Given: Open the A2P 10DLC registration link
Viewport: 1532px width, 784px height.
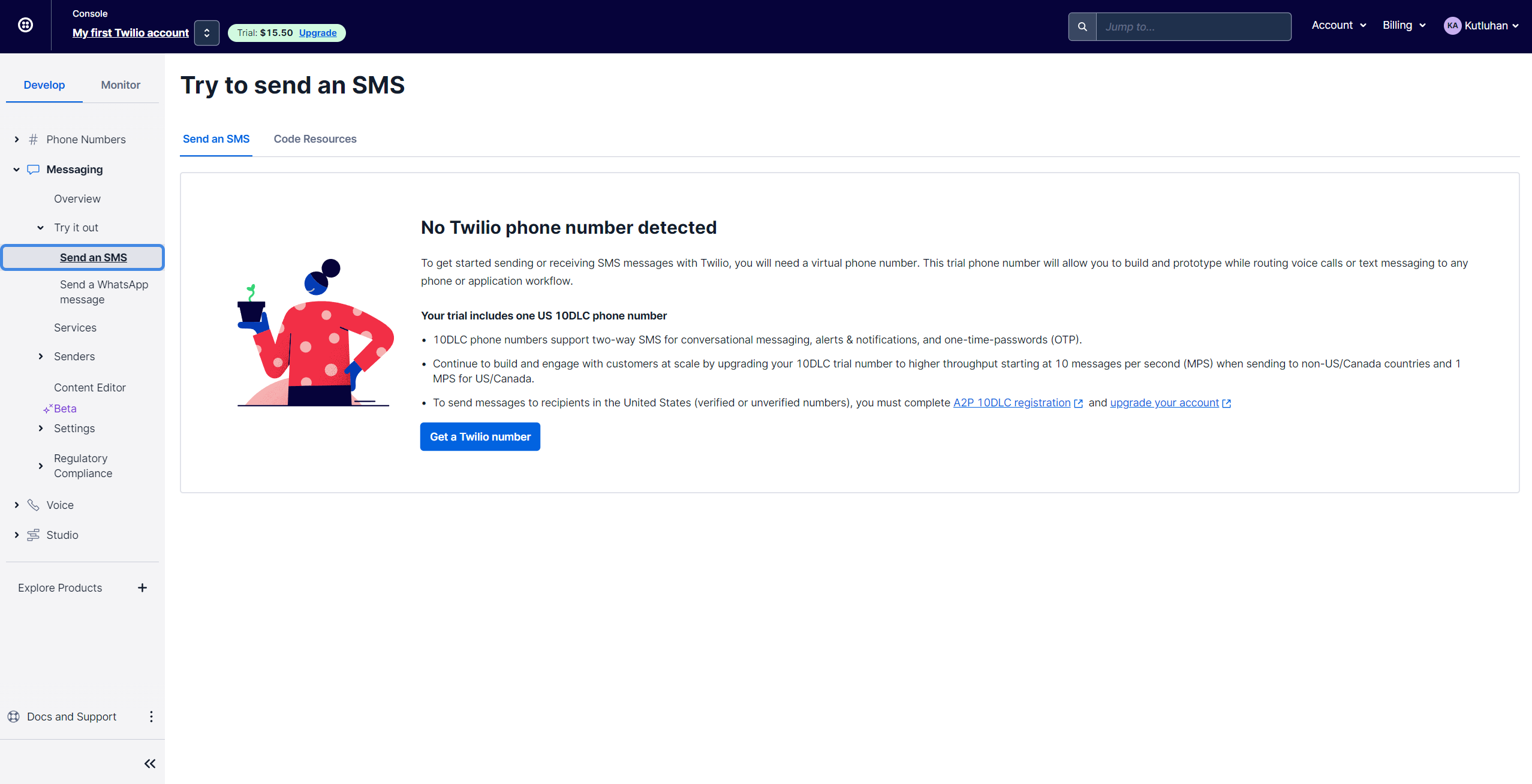Looking at the screenshot, I should [1012, 403].
